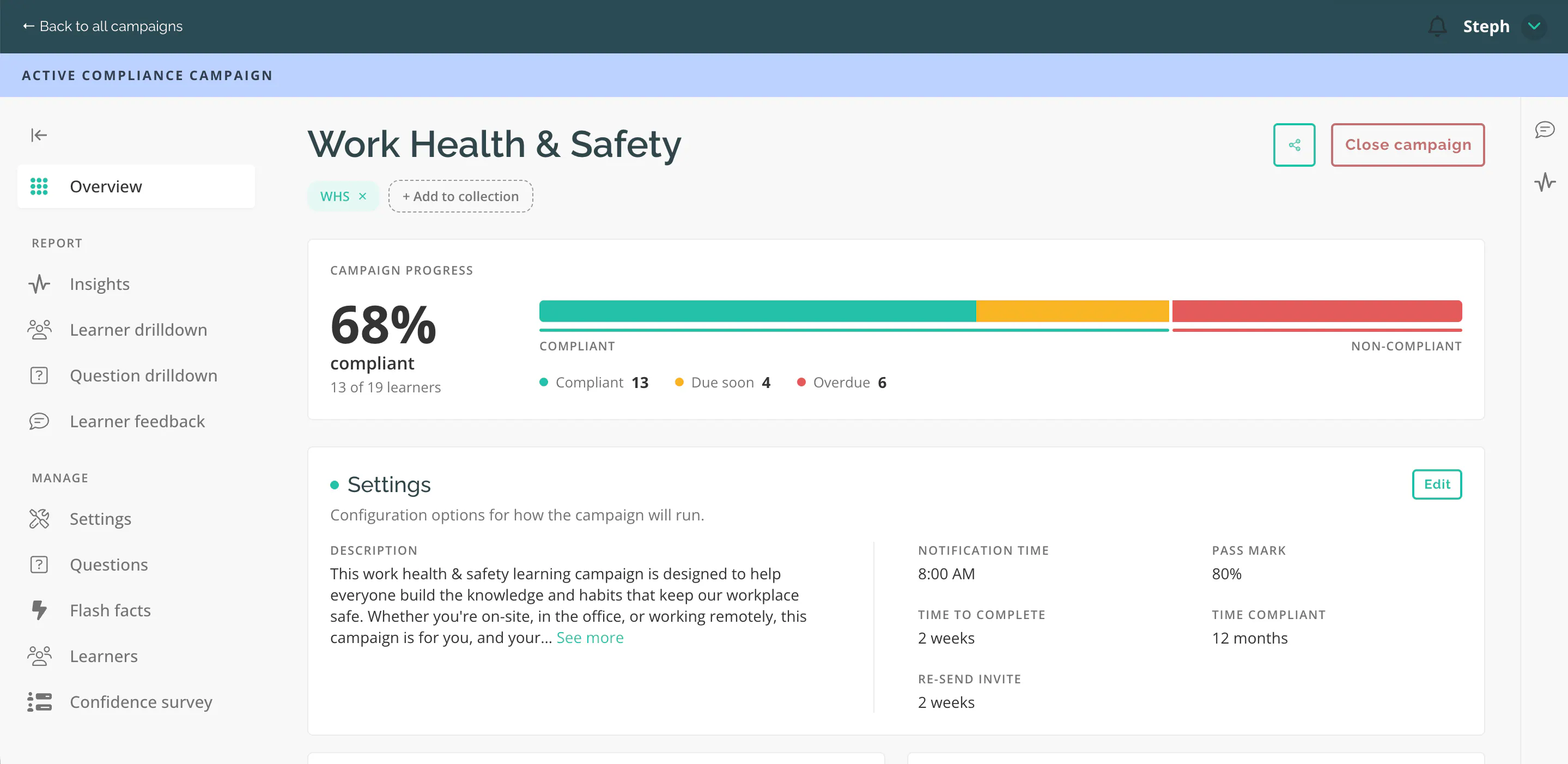1568x764 pixels.
Task: Collapse the sidebar with the arrow icon
Action: pyautogui.click(x=39, y=135)
